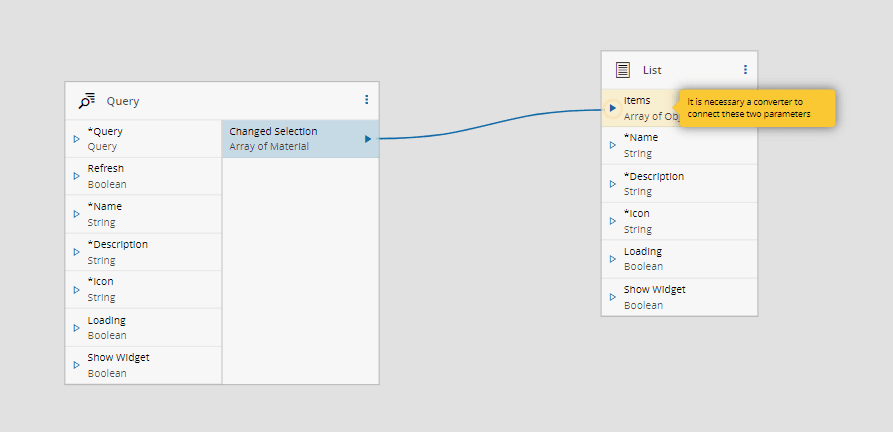Click the Query node's *Icon port arrow
Screen dimensions: 893x432
pyautogui.click(x=77, y=290)
